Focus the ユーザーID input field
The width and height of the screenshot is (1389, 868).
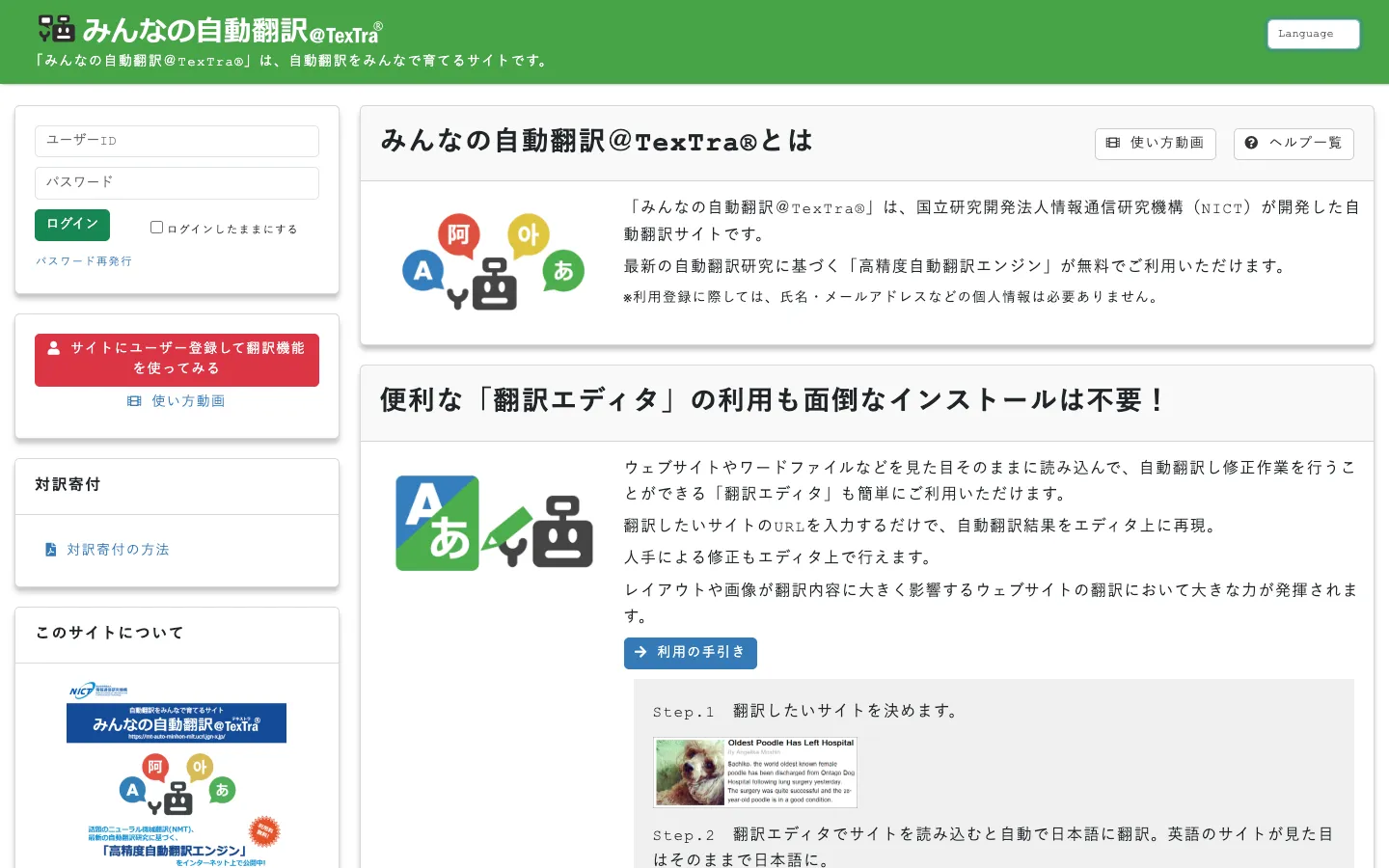177,141
